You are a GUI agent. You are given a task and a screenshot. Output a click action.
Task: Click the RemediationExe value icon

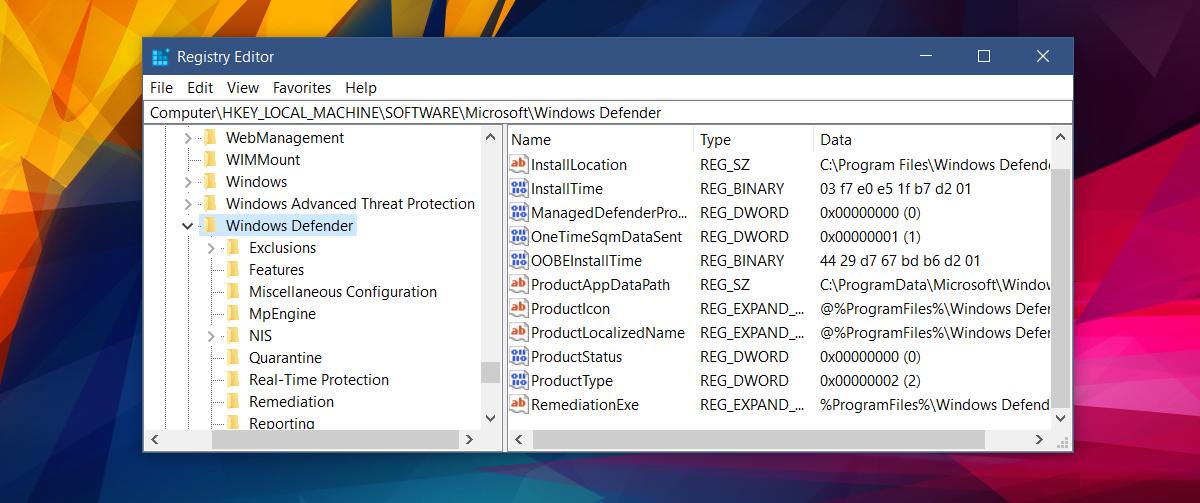518,405
